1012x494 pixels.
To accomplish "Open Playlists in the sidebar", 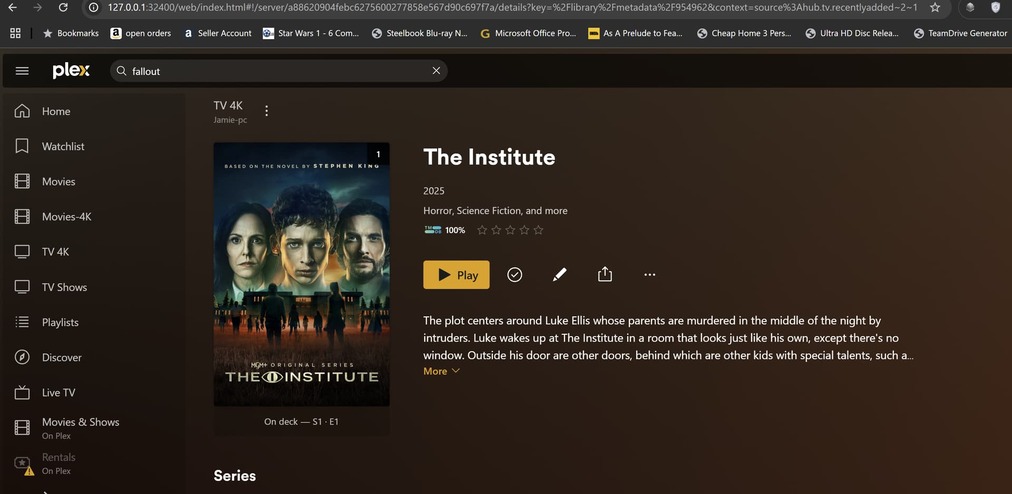I will [60, 322].
